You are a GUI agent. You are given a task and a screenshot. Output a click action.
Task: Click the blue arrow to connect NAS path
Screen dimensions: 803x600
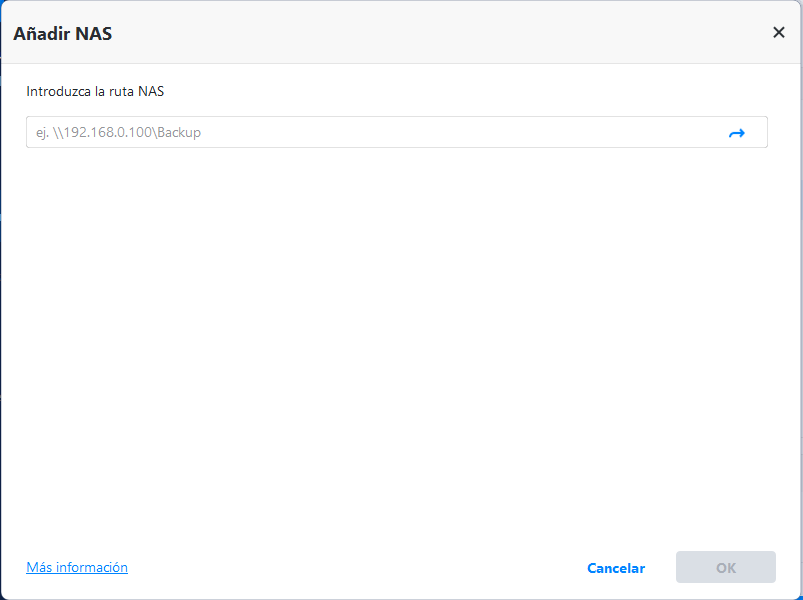737,133
